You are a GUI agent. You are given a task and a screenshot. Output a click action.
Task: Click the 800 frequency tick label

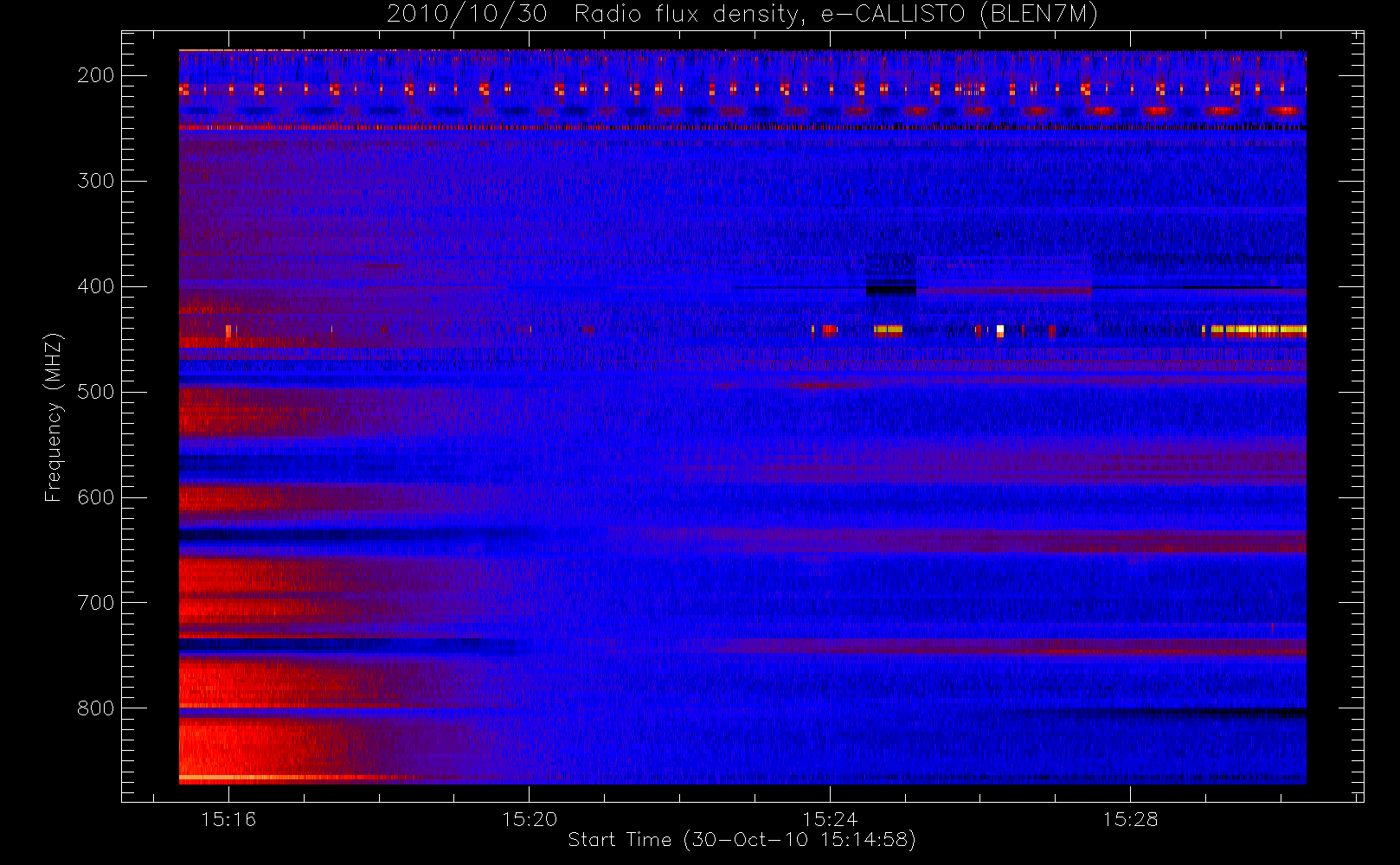96,708
